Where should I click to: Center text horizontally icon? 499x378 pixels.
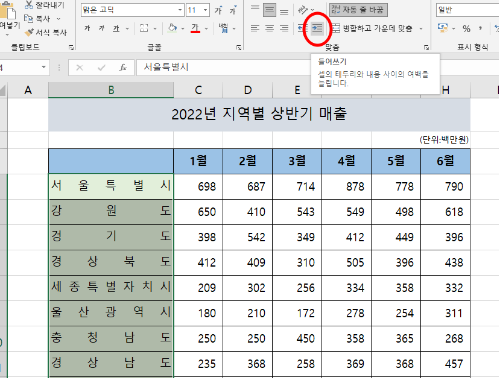[269, 28]
